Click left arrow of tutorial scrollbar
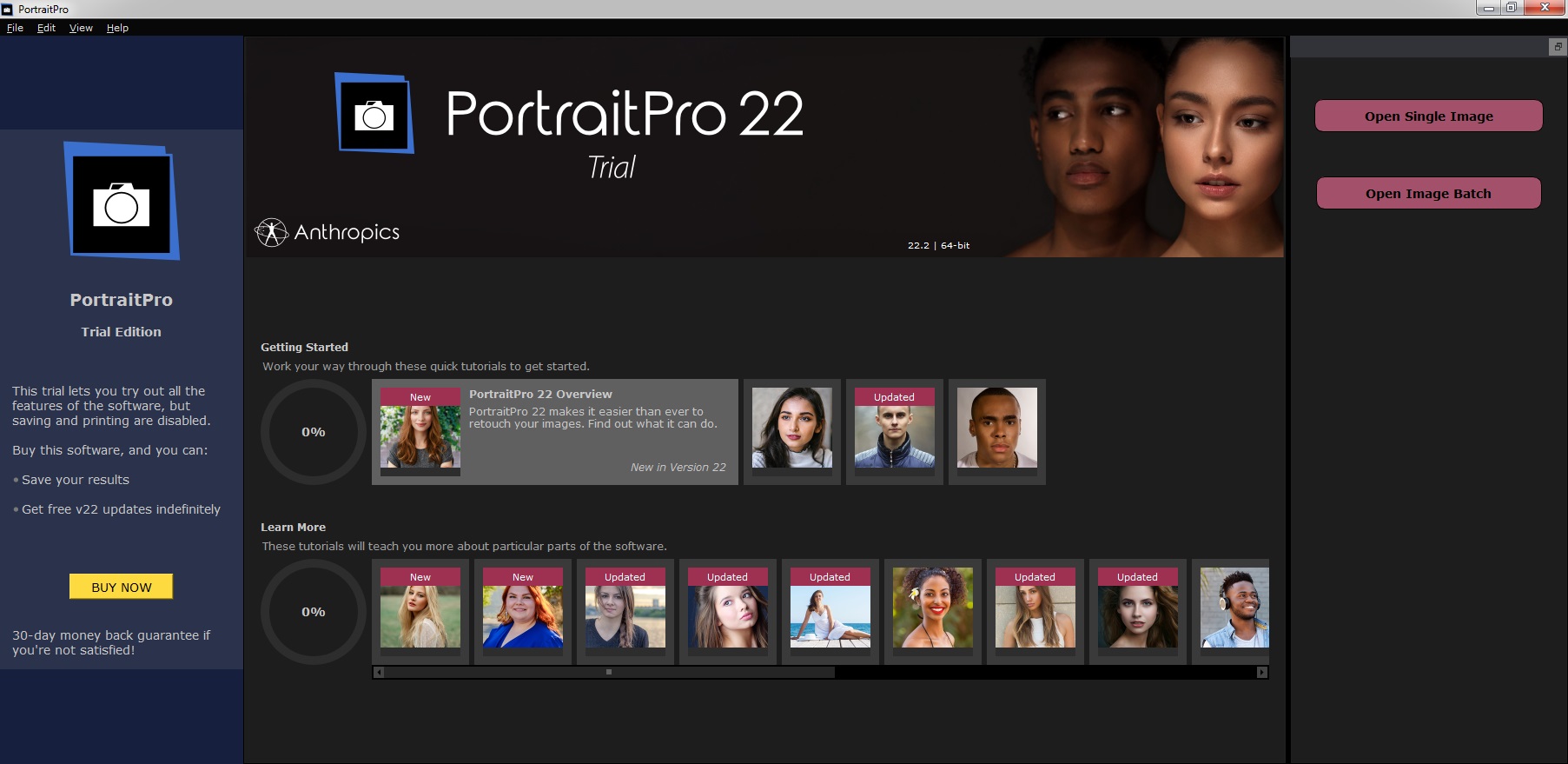Screen dimensions: 1568x764 pyautogui.click(x=379, y=672)
